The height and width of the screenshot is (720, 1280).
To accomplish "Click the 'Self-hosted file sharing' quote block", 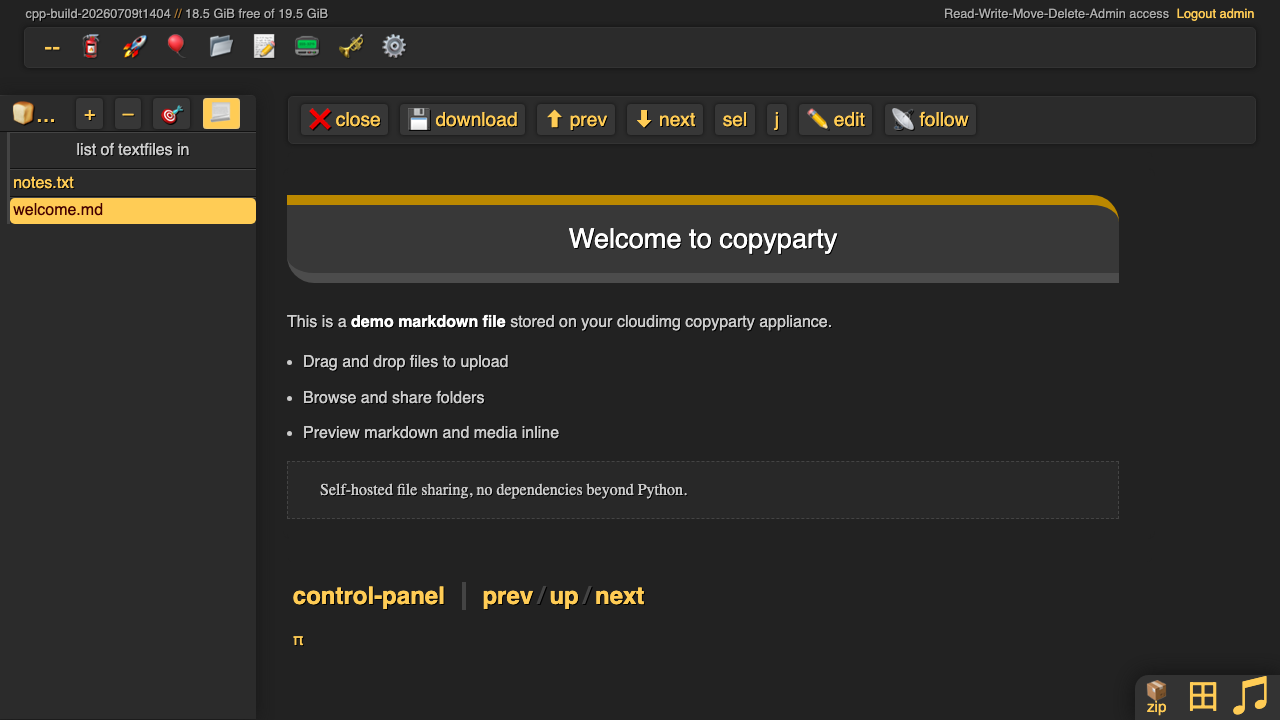I will (702, 490).
